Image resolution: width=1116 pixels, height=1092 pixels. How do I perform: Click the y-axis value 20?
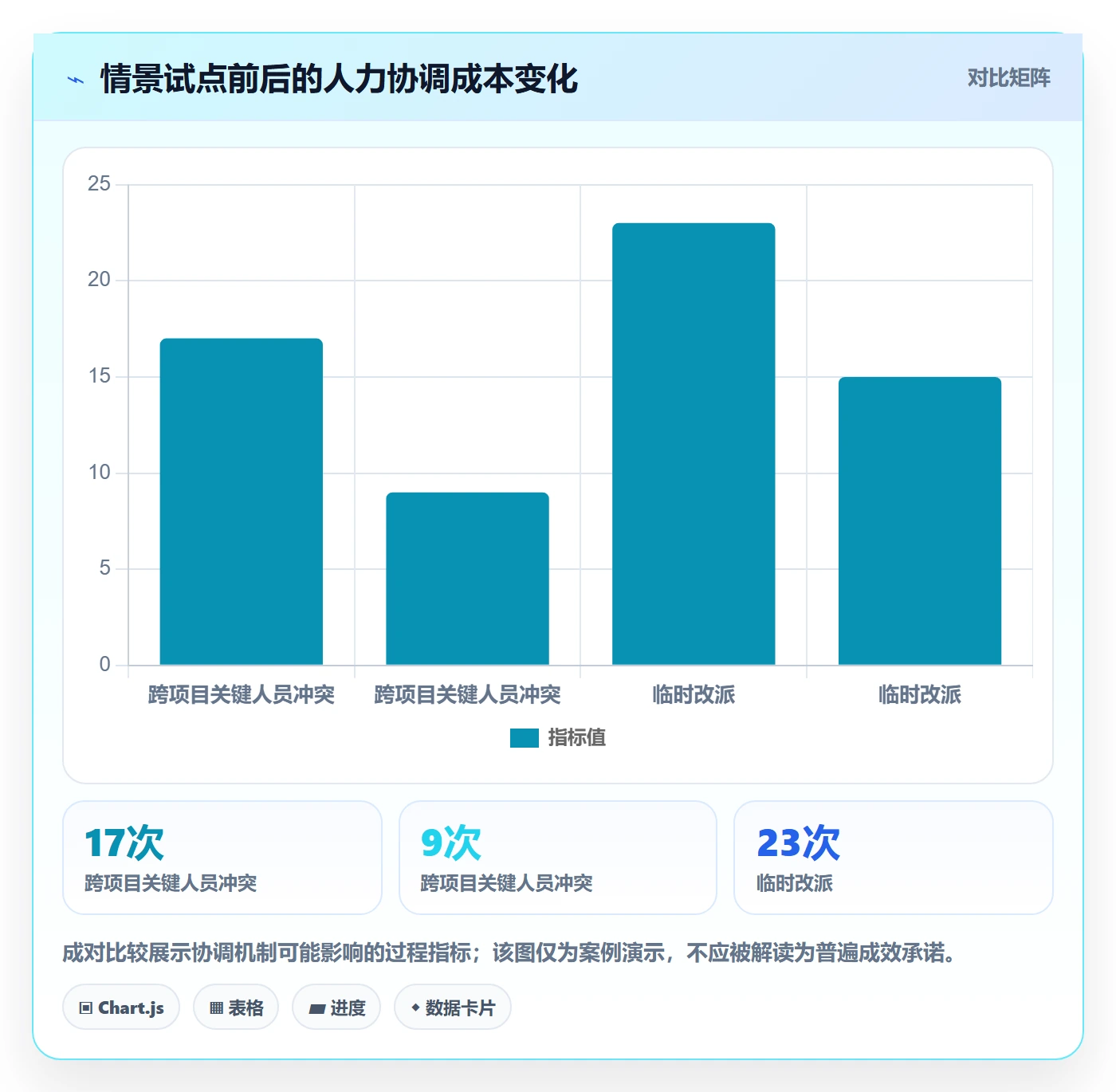tap(99, 280)
